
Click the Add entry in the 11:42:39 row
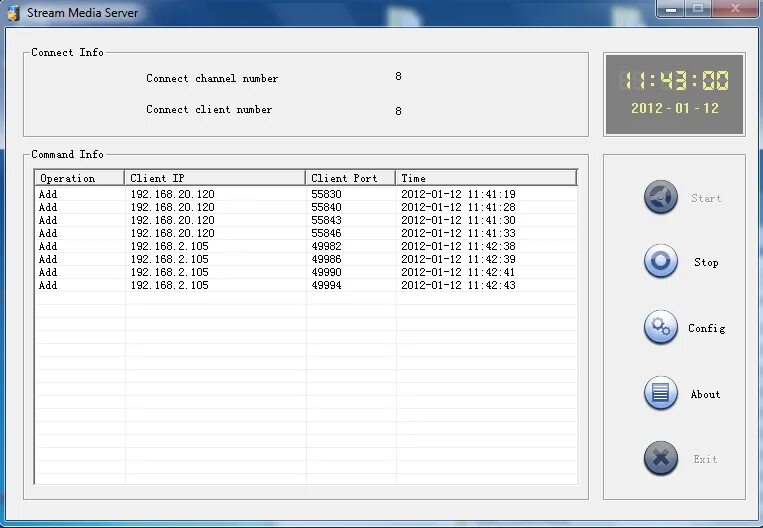coord(48,259)
